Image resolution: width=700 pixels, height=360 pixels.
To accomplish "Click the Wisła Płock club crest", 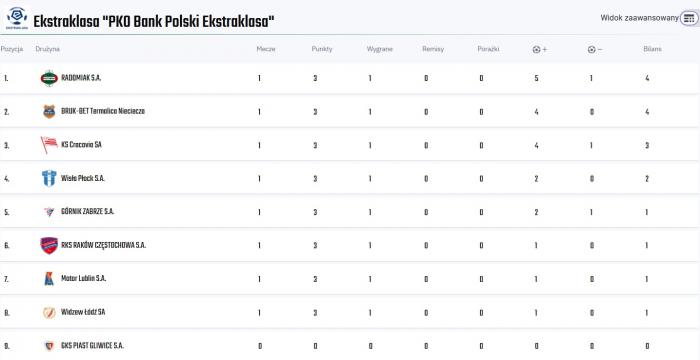I will (x=49, y=178).
